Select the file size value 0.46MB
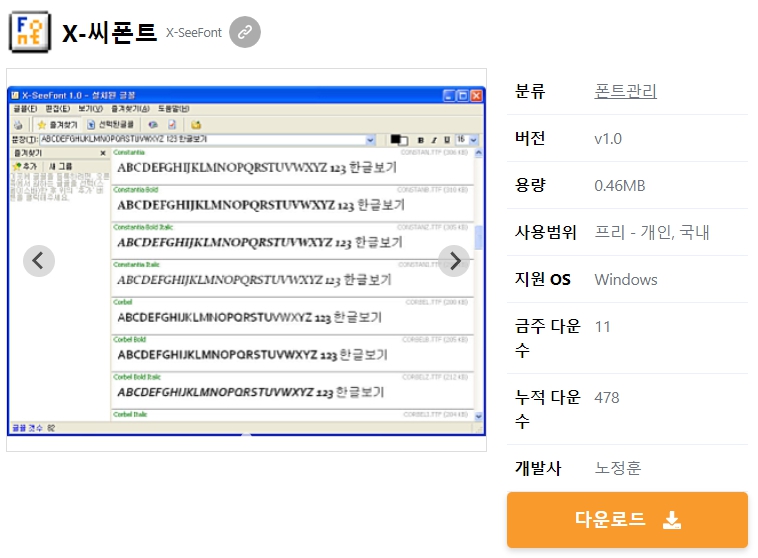The image size is (758, 558). [620, 186]
